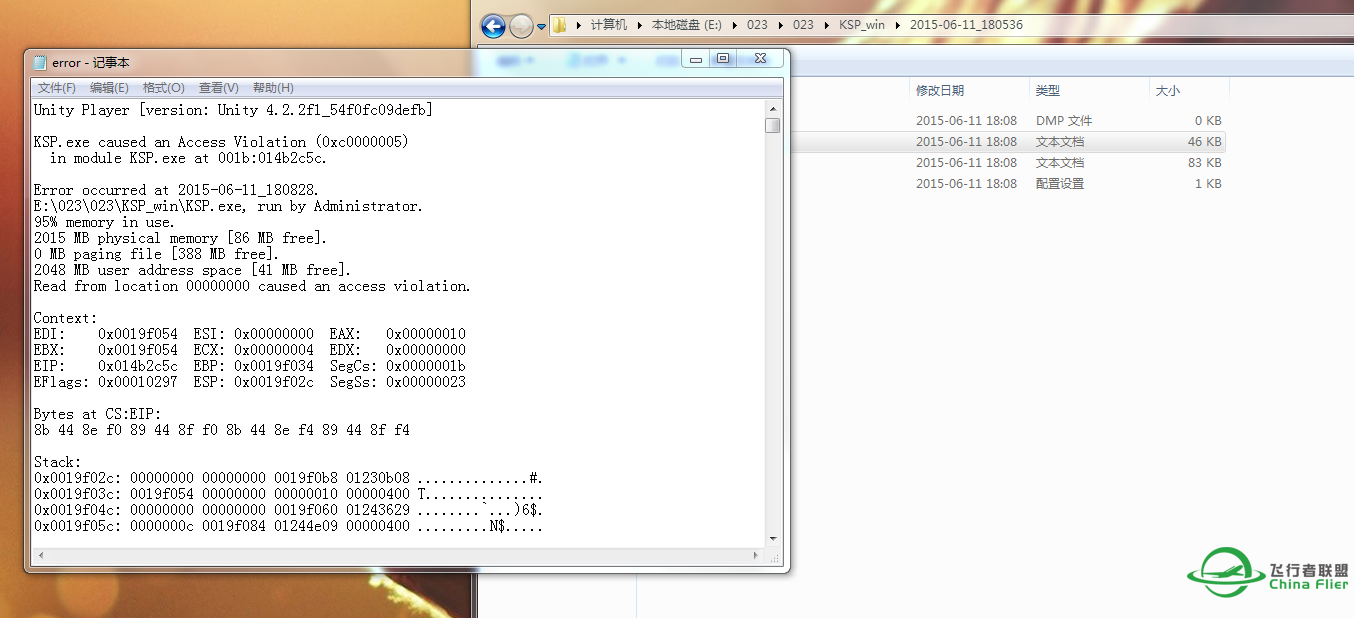The image size is (1354, 618).
Task: Open the 编辑(E) menu in Notepad
Action: (109, 88)
